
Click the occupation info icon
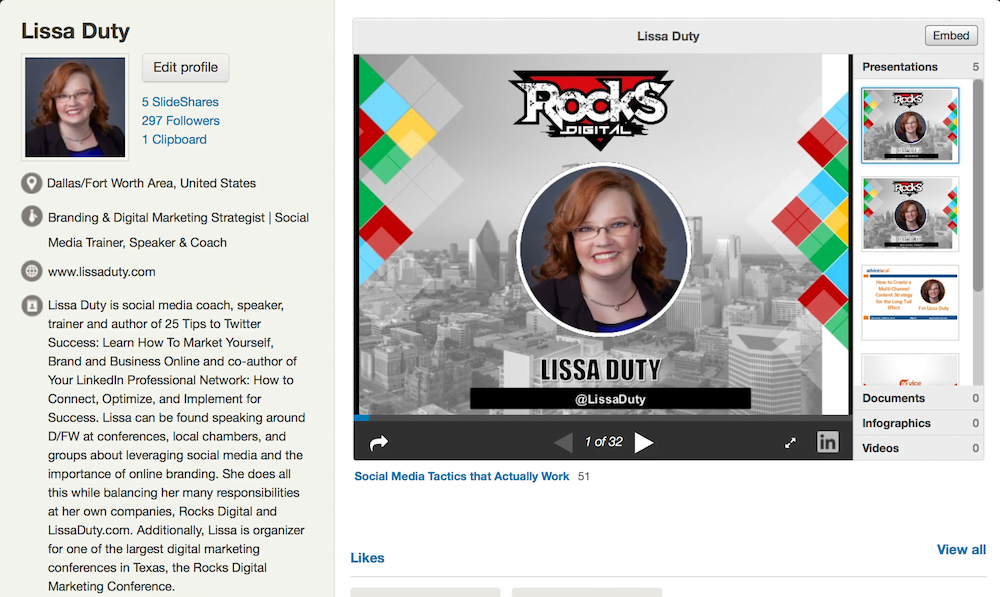click(31, 217)
